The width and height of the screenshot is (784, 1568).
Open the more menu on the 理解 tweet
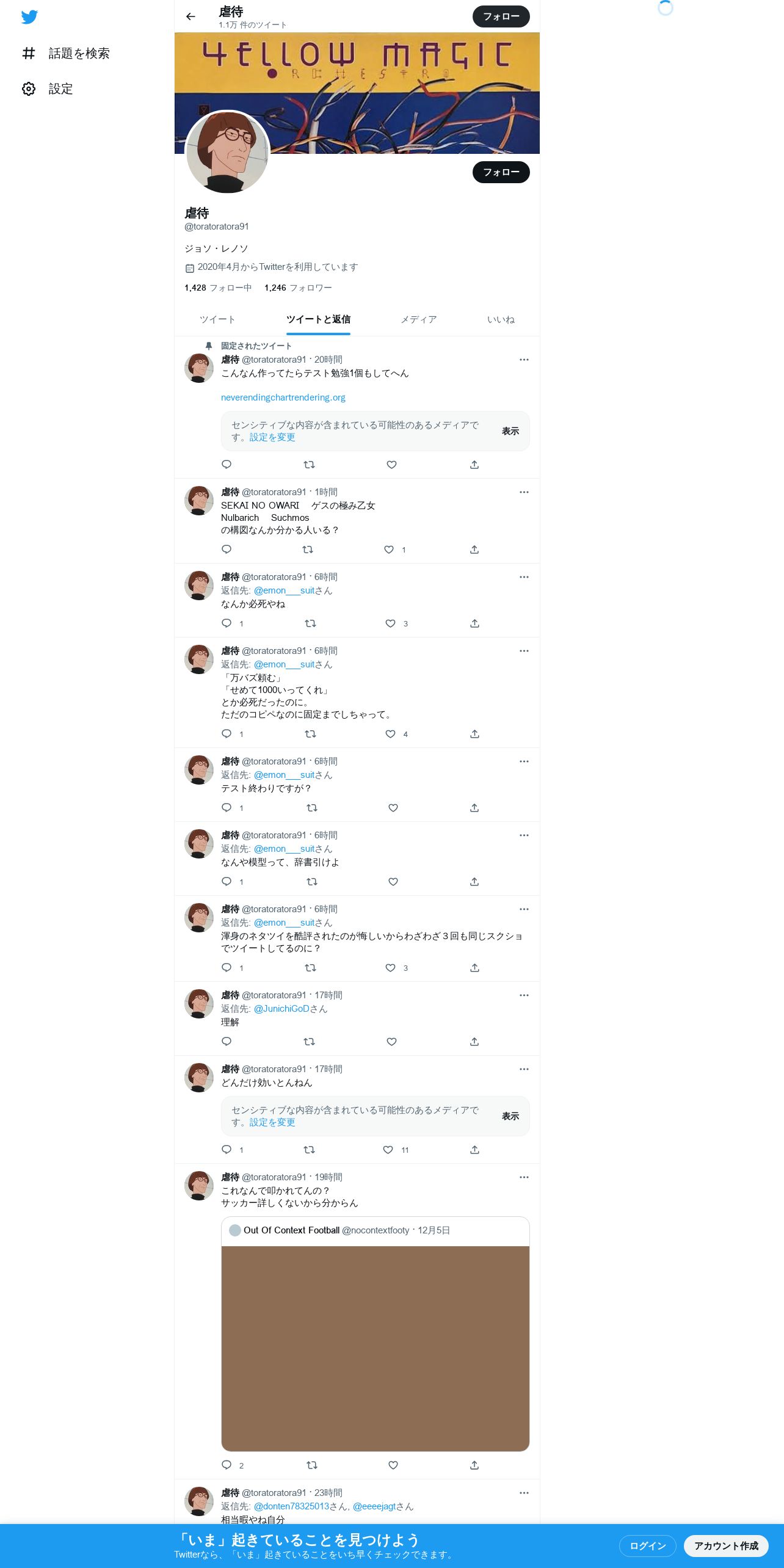tap(524, 995)
